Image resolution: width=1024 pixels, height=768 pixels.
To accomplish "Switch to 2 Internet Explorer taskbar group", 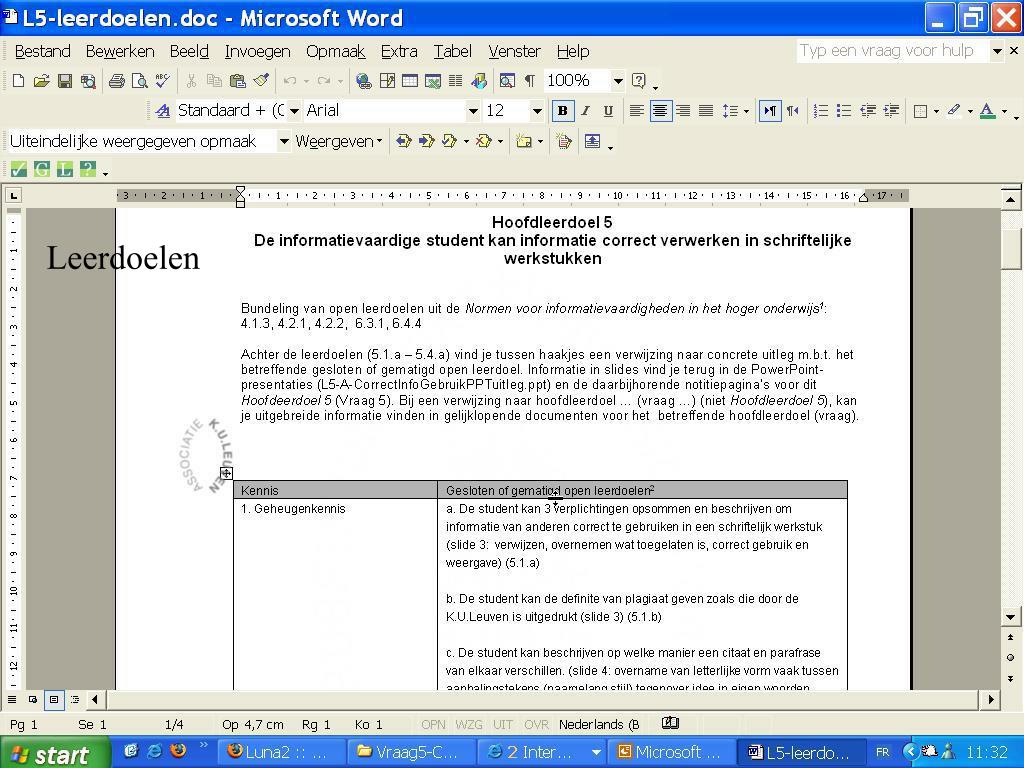I will tap(541, 752).
